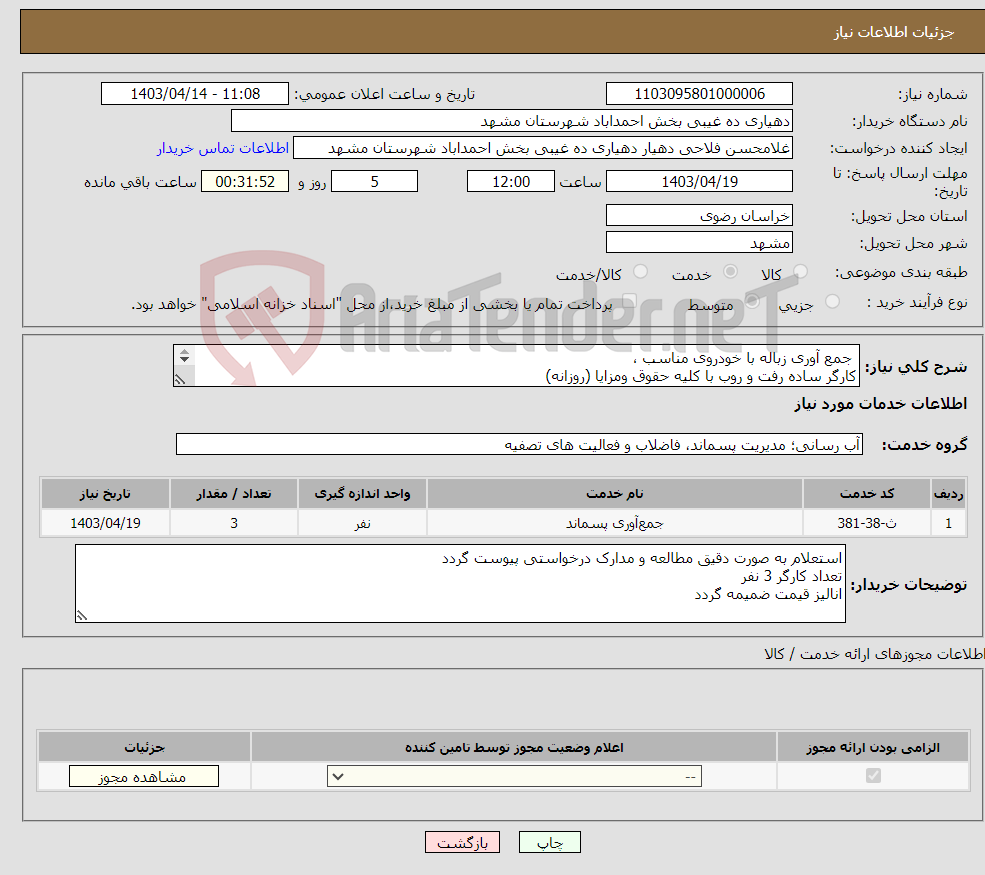The height and width of the screenshot is (875, 985).
Task: Select the جزیی purchase type radio
Action: tap(832, 302)
